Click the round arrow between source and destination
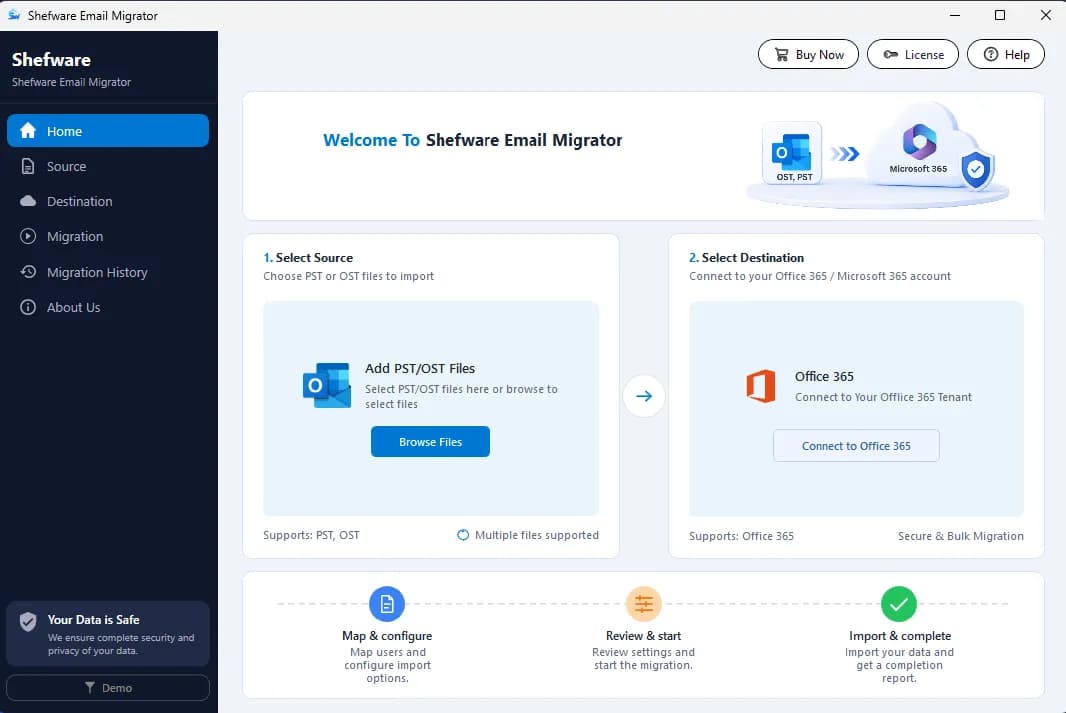This screenshot has height=713, width=1066. click(x=644, y=396)
